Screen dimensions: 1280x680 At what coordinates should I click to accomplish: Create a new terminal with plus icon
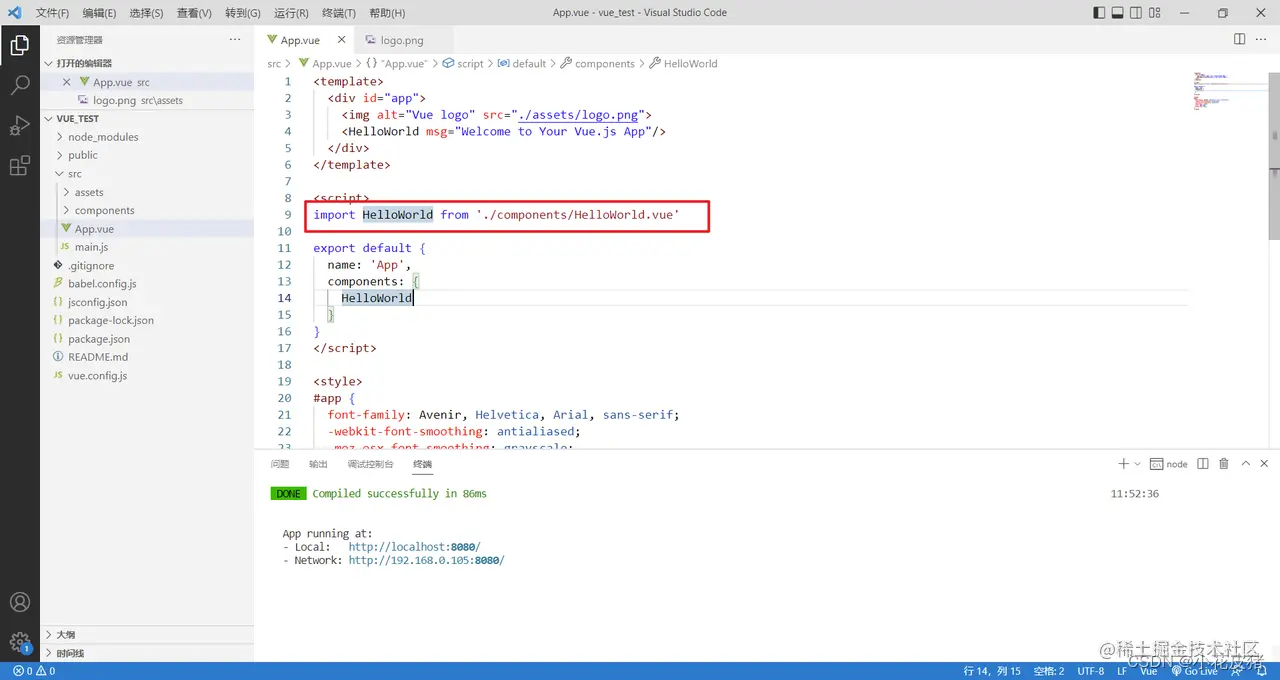pos(1123,464)
